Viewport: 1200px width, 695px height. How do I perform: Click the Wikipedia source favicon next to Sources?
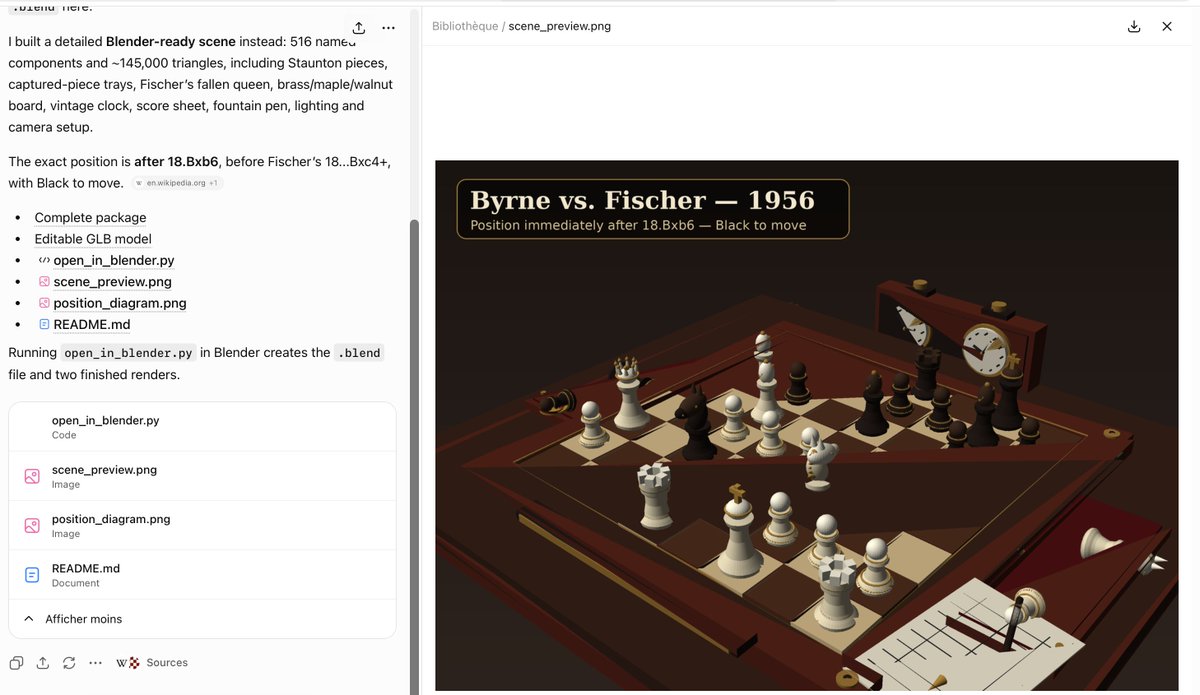(x=122, y=663)
